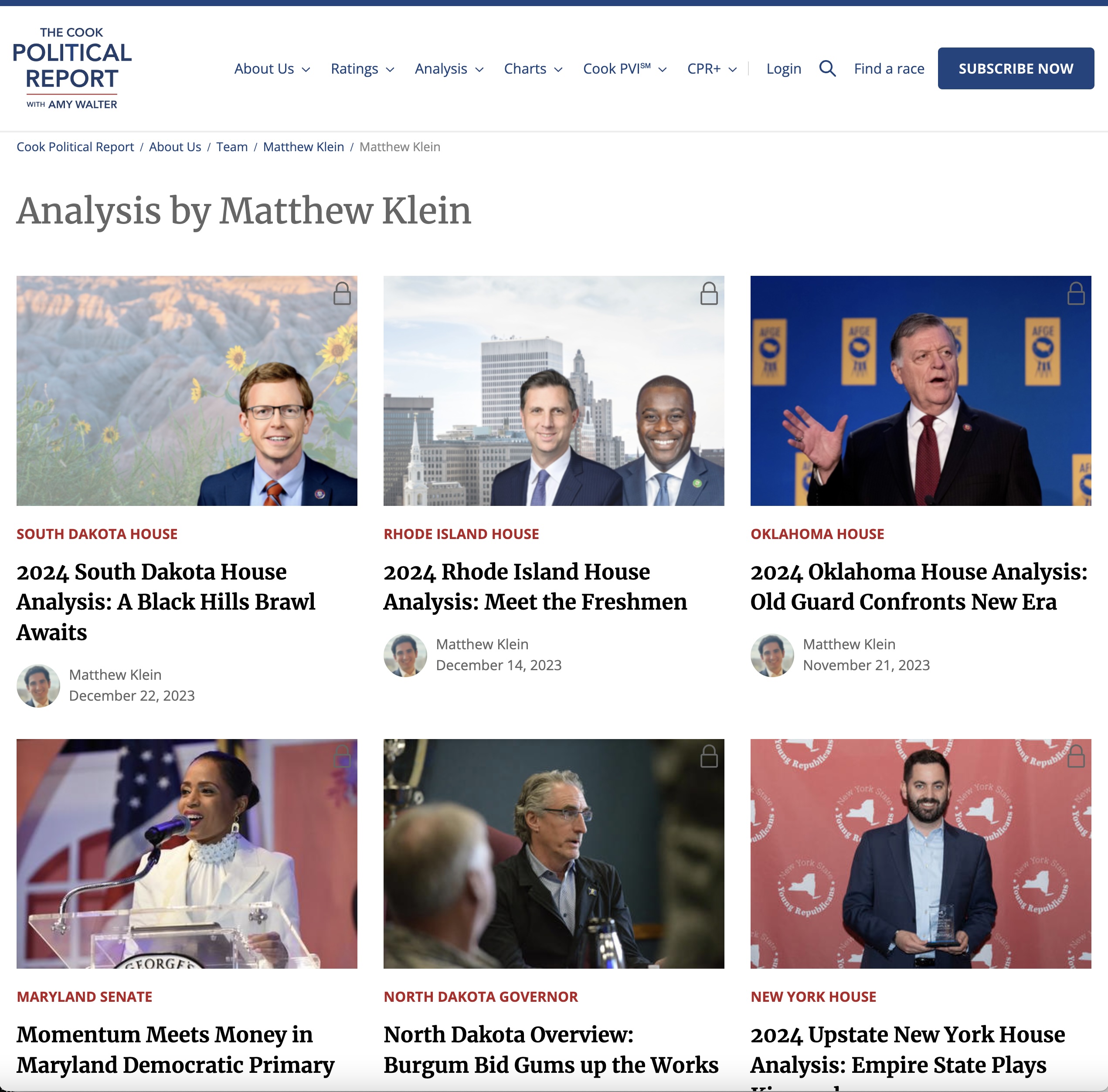
Task: Click lock icon on North Dakota Governor image
Action: click(709, 756)
